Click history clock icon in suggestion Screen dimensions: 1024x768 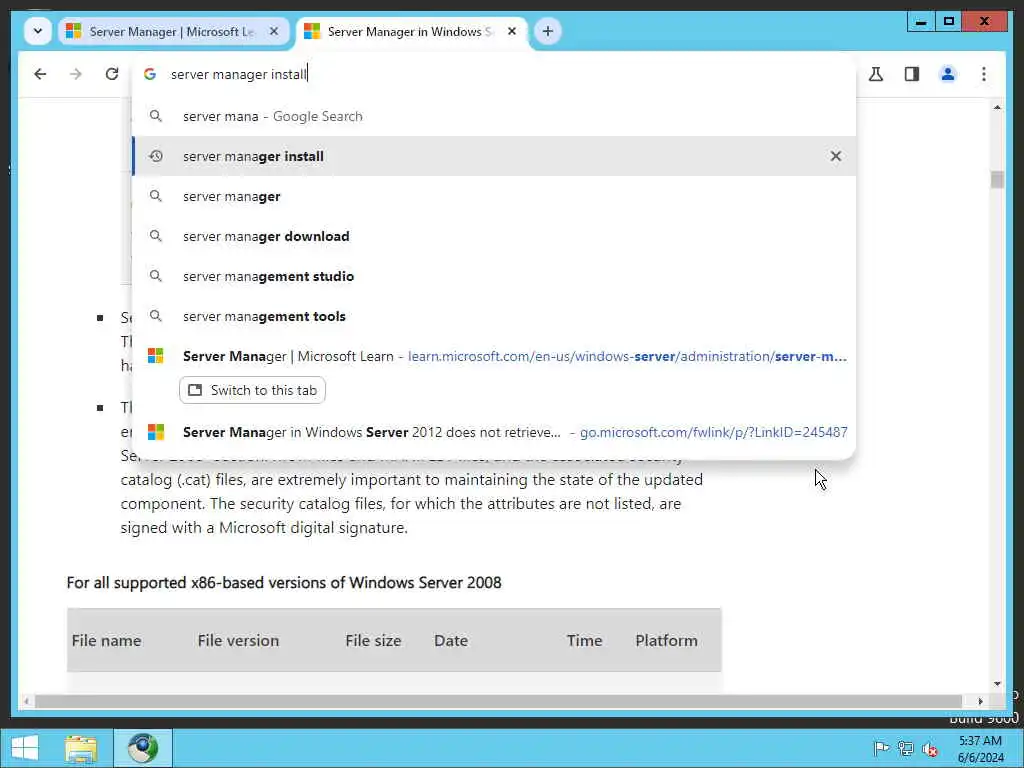pyautogui.click(x=155, y=156)
